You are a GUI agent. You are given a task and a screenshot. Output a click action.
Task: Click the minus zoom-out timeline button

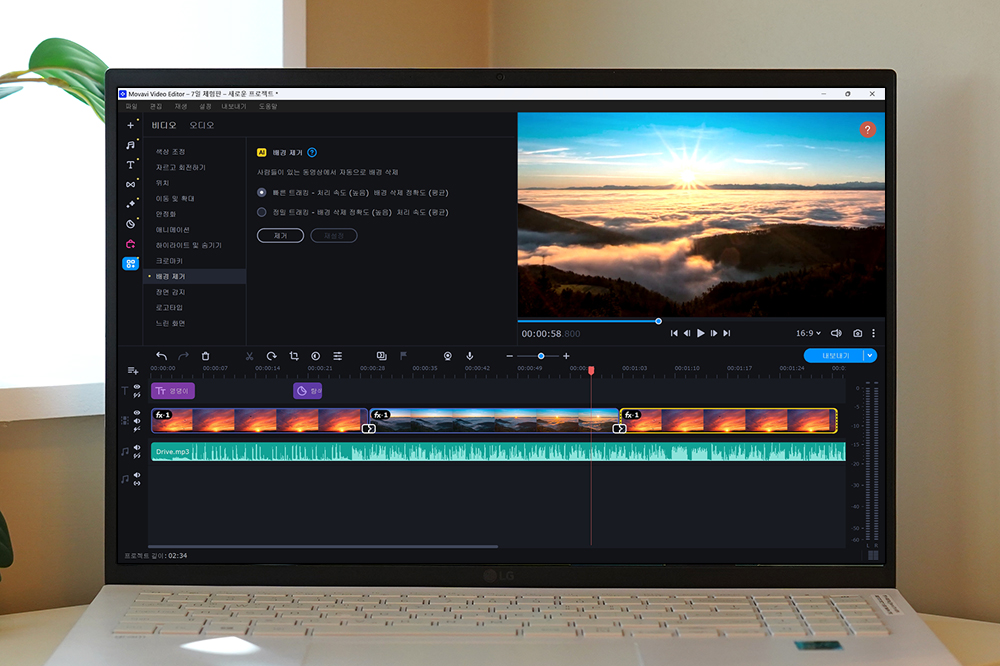click(x=509, y=356)
